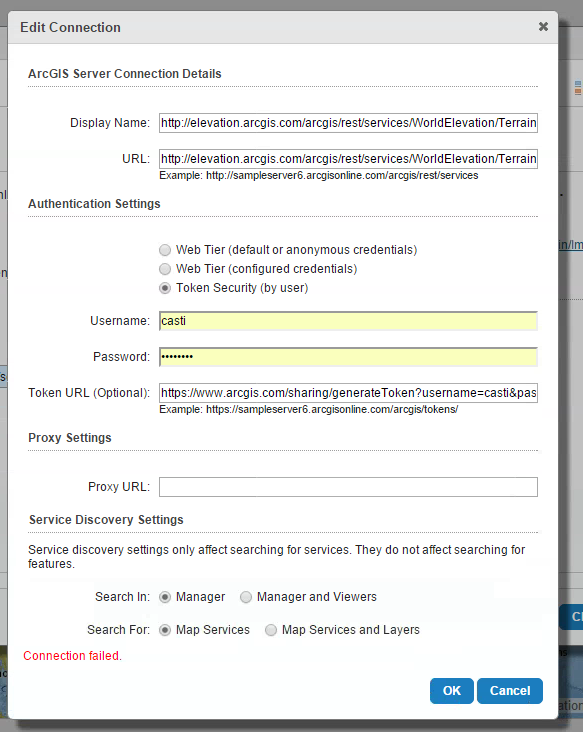Click the Display Name input field

pyautogui.click(x=348, y=123)
